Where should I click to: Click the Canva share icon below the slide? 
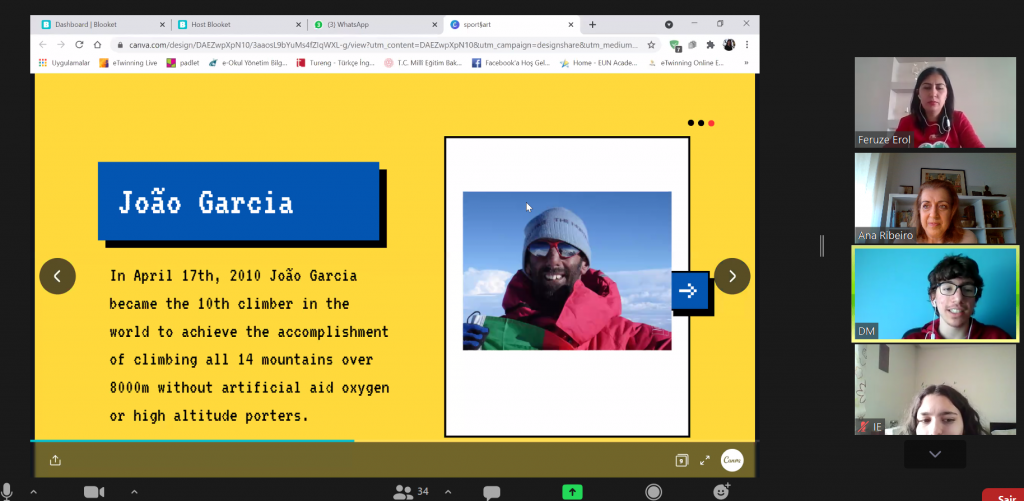click(55, 460)
